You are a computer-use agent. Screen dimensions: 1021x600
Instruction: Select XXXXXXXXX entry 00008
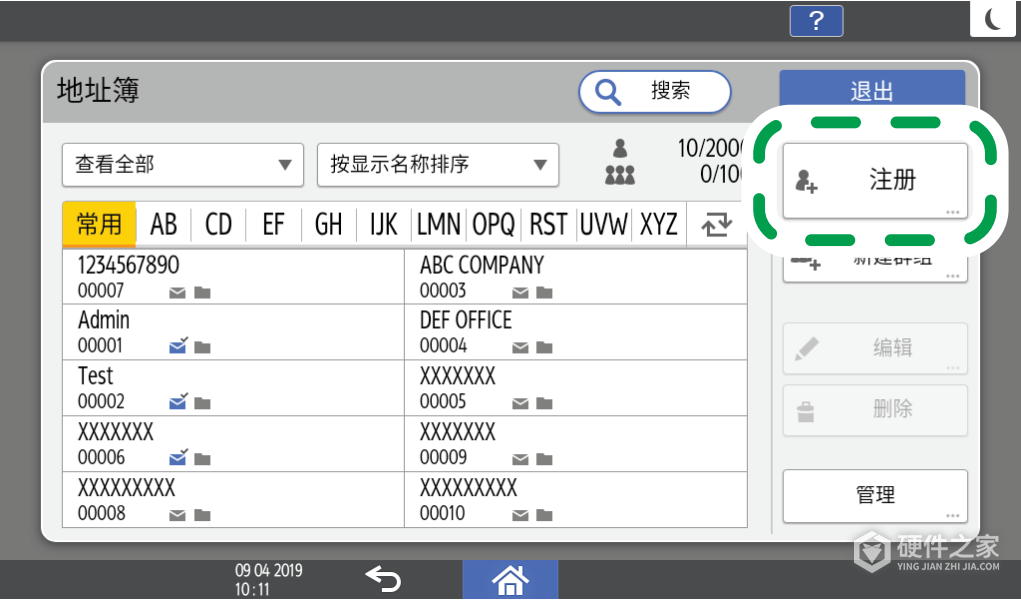coord(233,500)
